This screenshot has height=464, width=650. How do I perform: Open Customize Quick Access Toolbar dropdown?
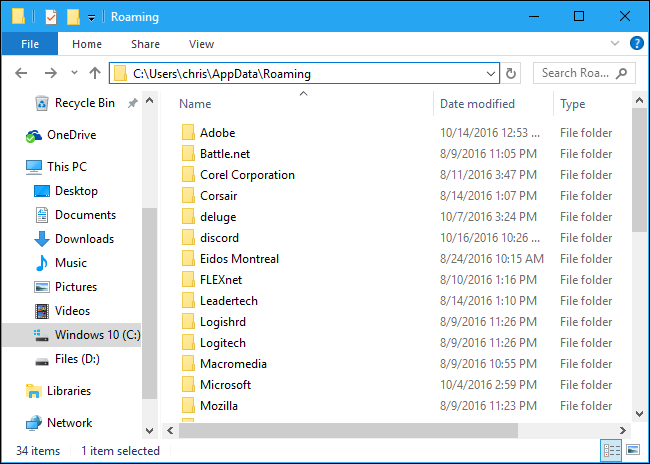(x=92, y=18)
